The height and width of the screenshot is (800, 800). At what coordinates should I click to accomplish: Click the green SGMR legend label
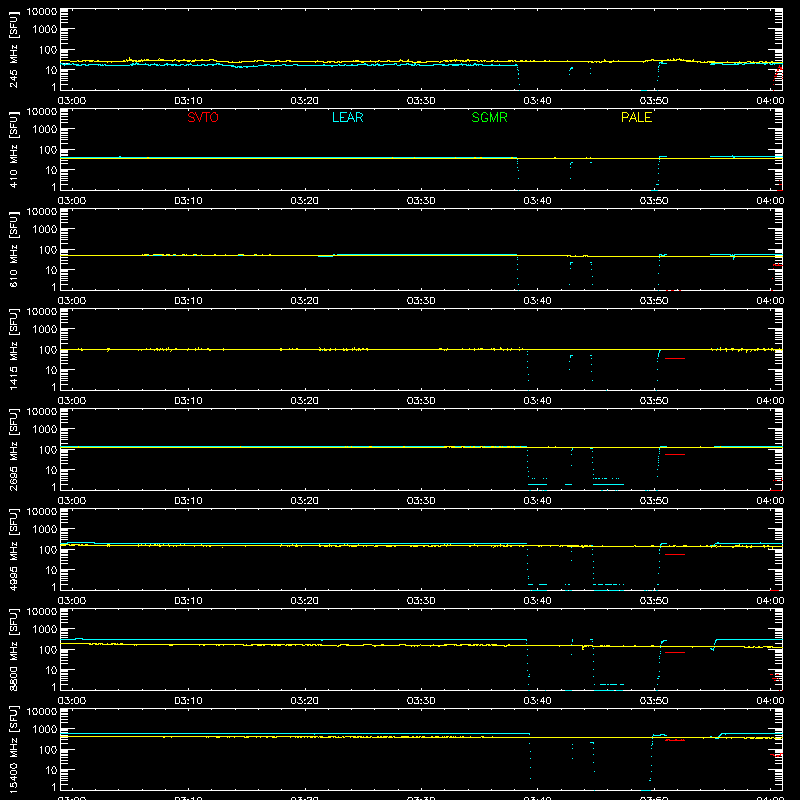[489, 117]
